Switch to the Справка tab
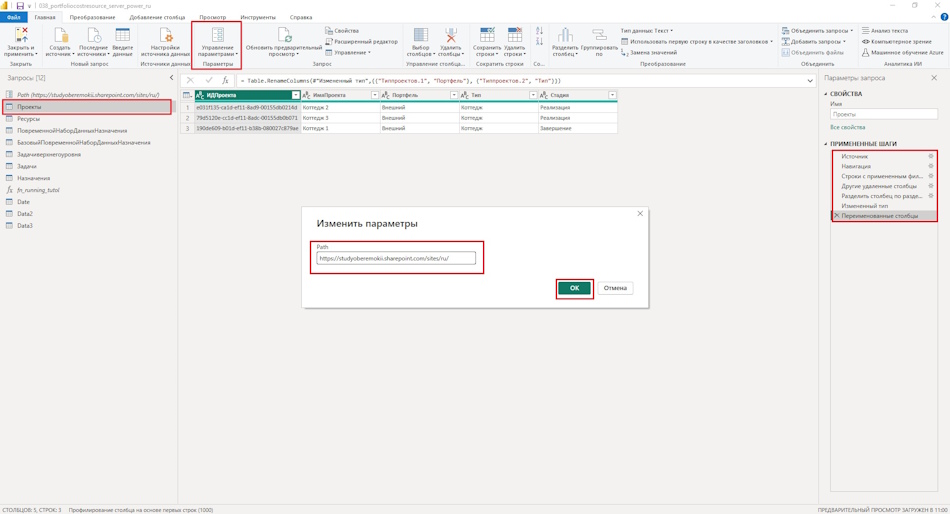 301,18
